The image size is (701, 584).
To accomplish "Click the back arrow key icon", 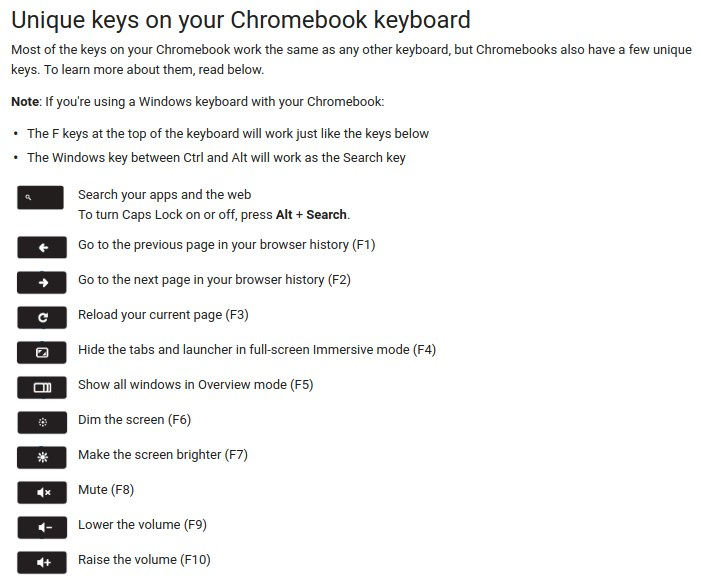I will click(x=42, y=247).
